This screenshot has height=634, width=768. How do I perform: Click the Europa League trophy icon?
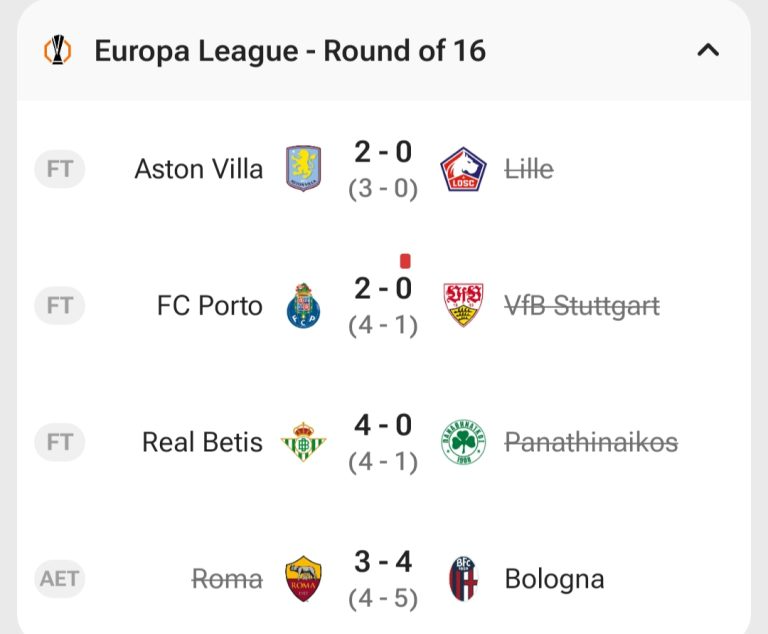click(58, 50)
